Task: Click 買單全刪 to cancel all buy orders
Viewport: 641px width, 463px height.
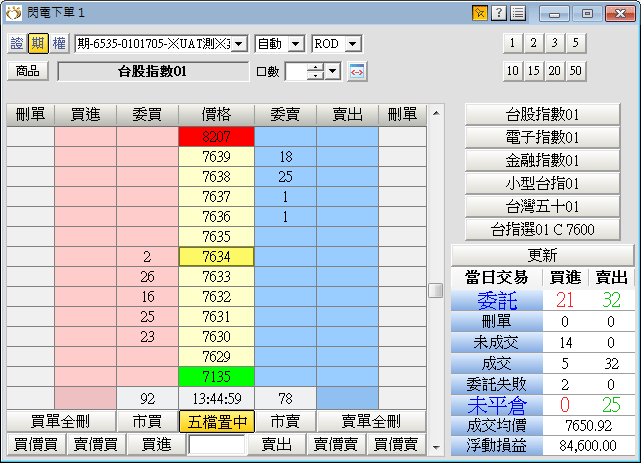Action: click(x=60, y=422)
